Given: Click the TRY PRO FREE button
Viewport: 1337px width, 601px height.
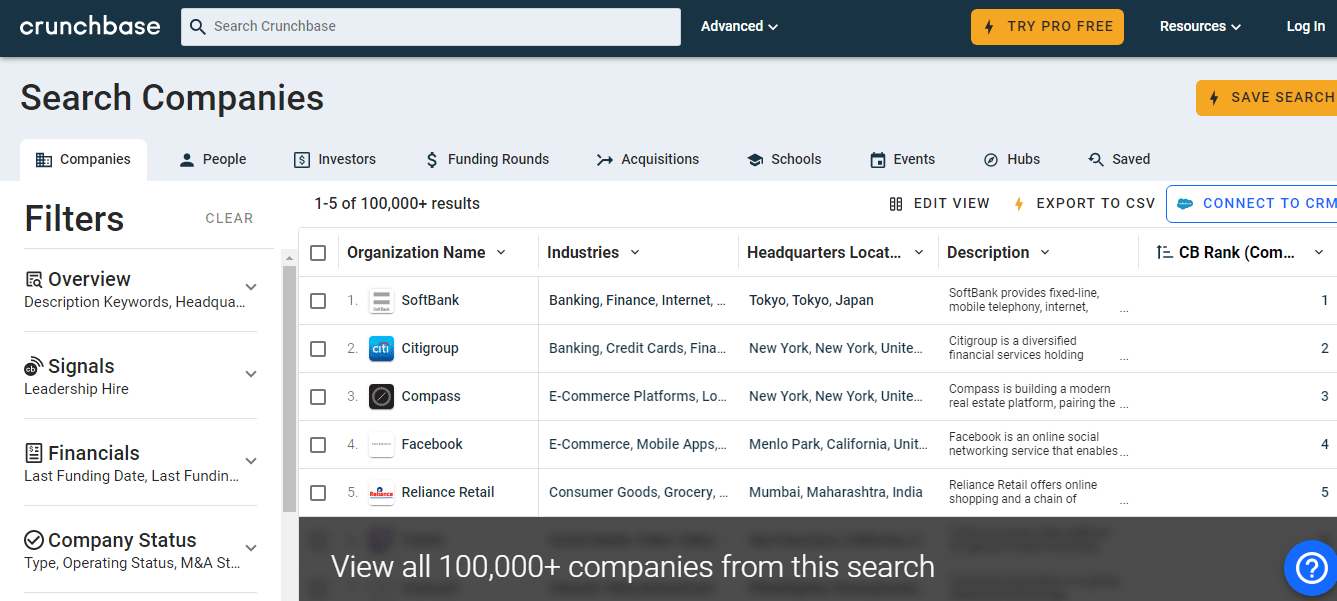Looking at the screenshot, I should [1047, 27].
